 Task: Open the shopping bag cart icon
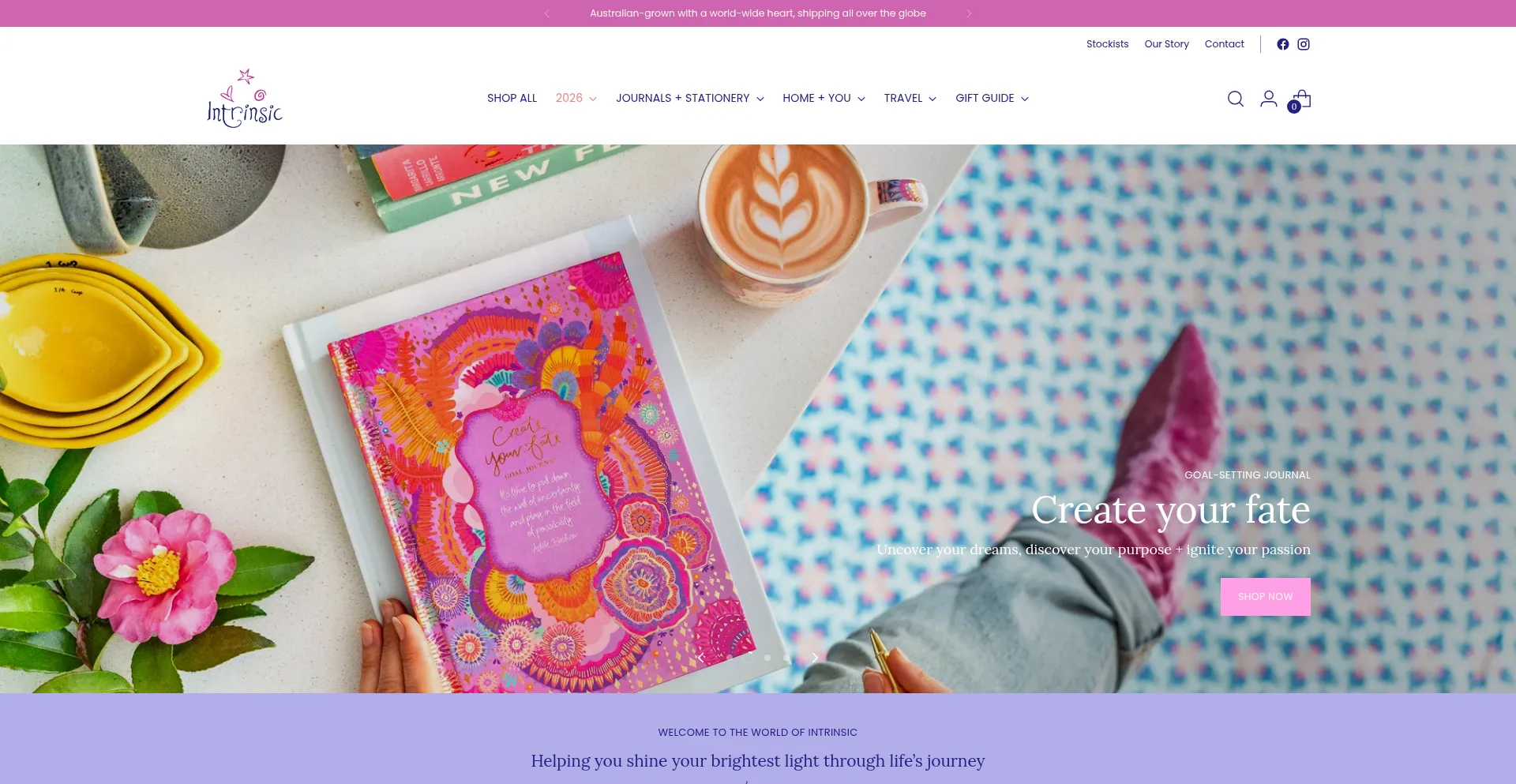1301,99
